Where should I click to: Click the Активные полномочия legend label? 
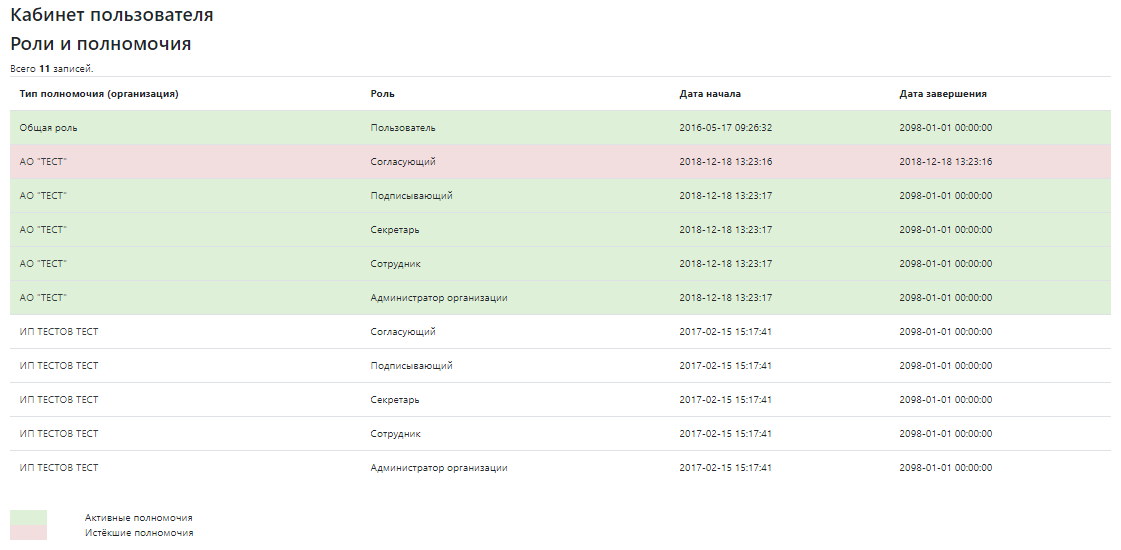pos(138,518)
